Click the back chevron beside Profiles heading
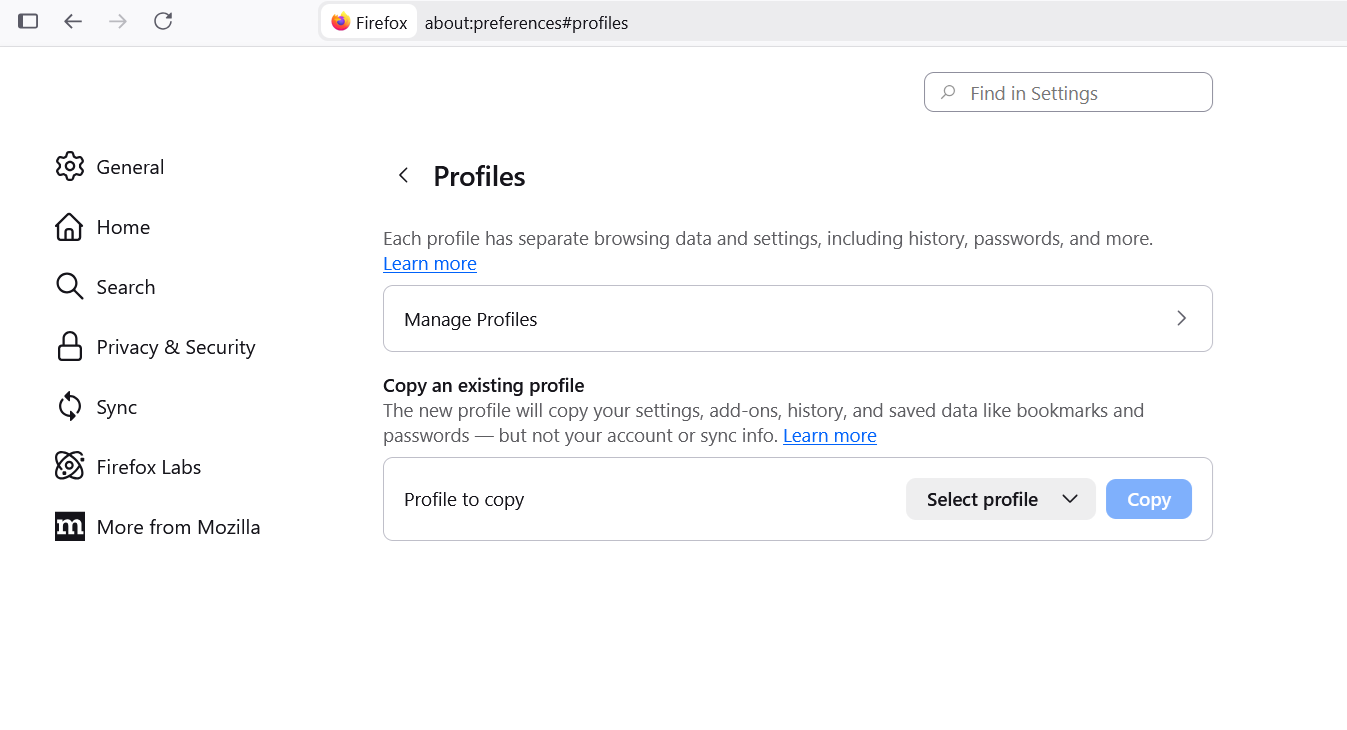Viewport: 1347px width, 730px height. tap(403, 174)
